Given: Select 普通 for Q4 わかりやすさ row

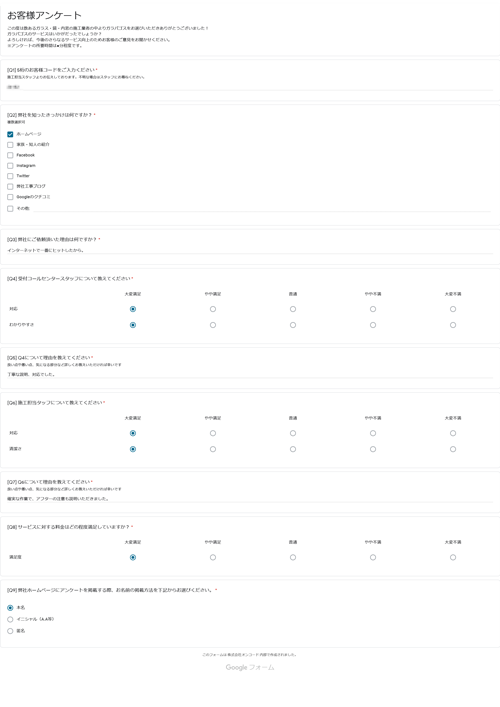Looking at the screenshot, I should (293, 325).
